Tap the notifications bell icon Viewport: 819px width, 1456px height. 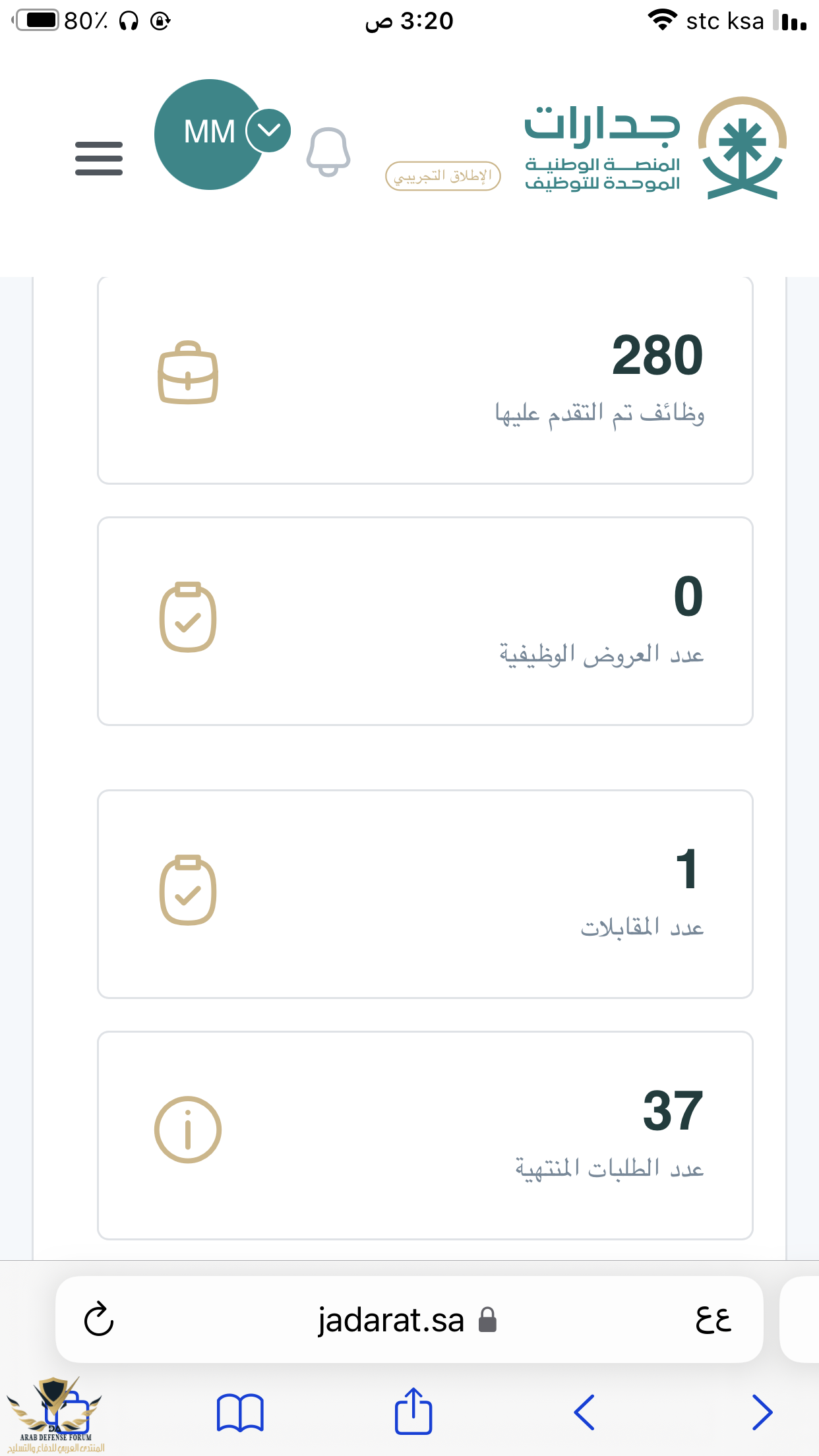tap(328, 152)
